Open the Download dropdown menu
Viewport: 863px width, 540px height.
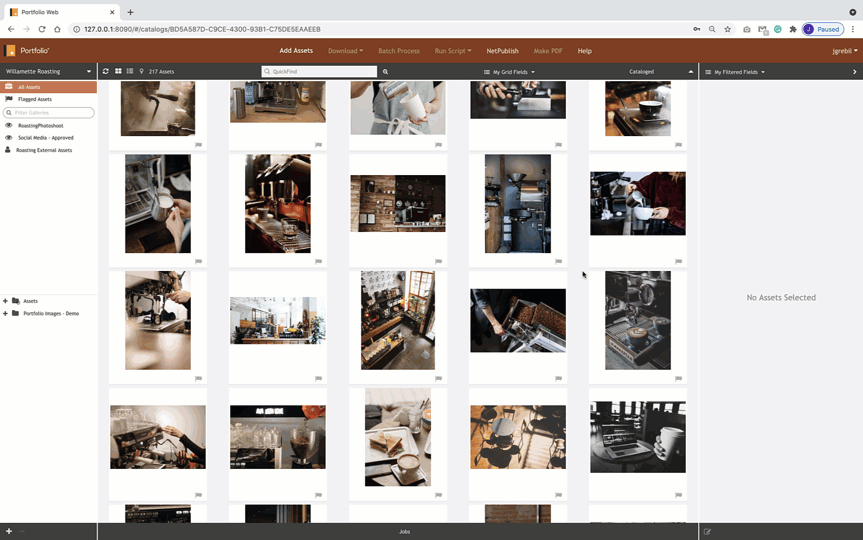[x=345, y=51]
